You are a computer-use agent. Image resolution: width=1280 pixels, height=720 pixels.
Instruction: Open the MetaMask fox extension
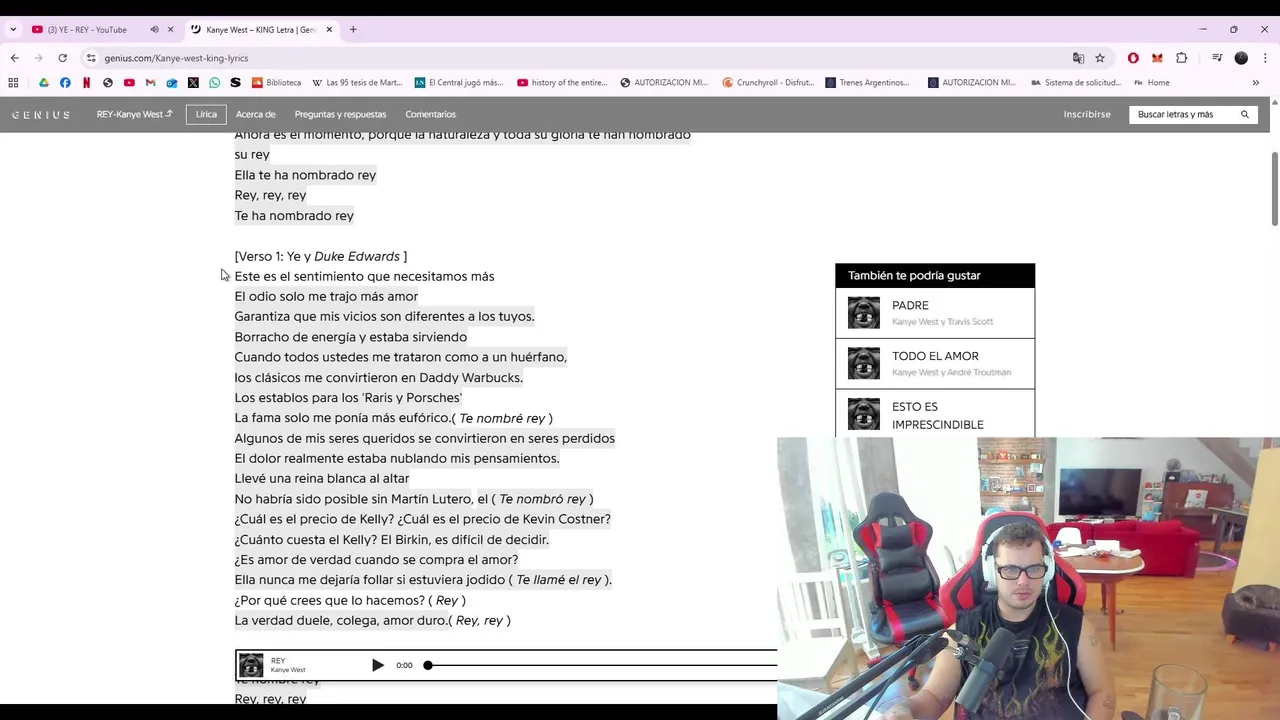click(1157, 58)
